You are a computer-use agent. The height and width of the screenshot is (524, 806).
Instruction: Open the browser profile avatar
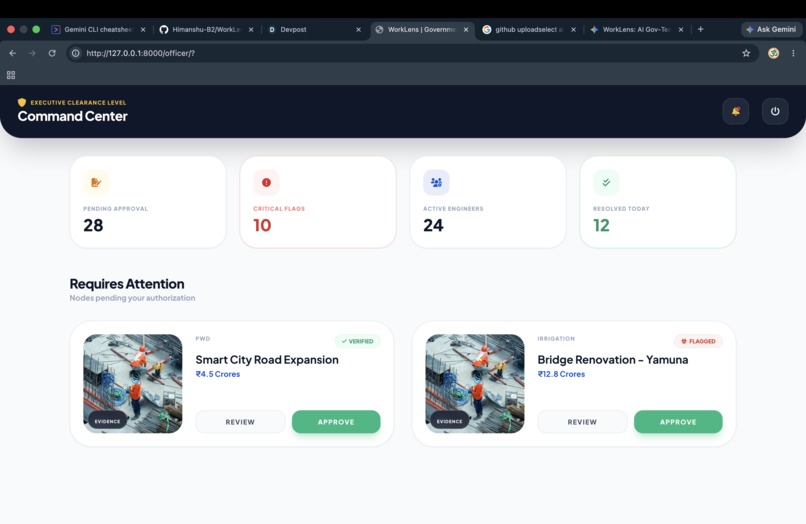pos(773,53)
